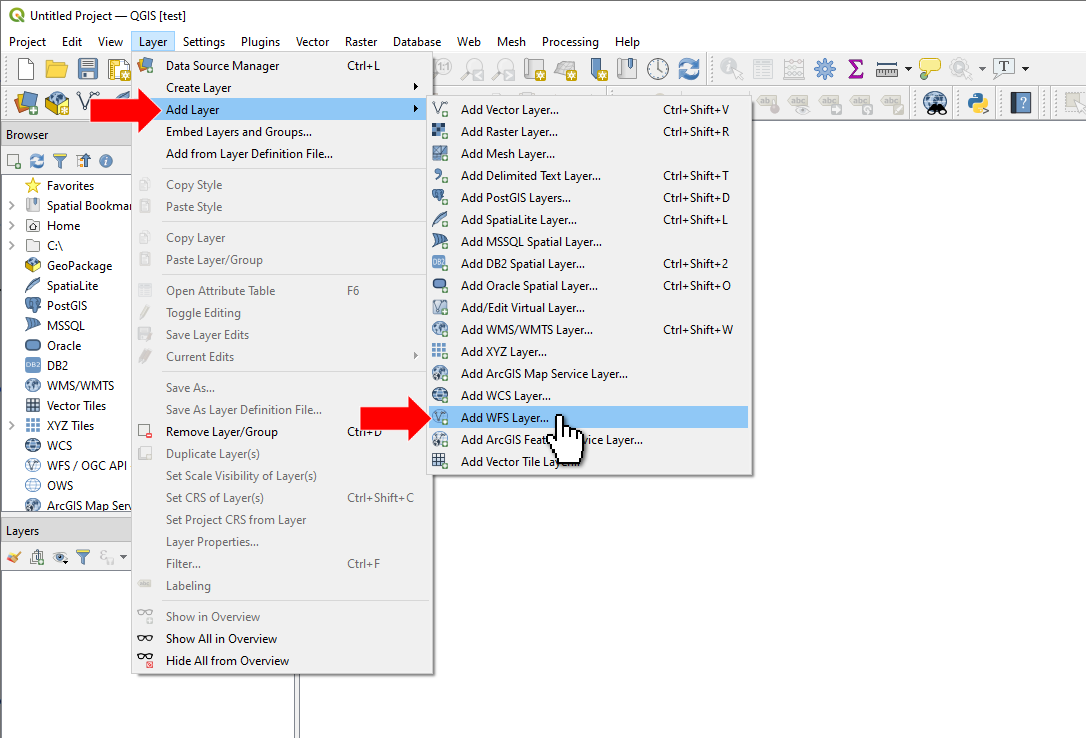Click the New Project blank page icon
1086x738 pixels.
coord(26,69)
